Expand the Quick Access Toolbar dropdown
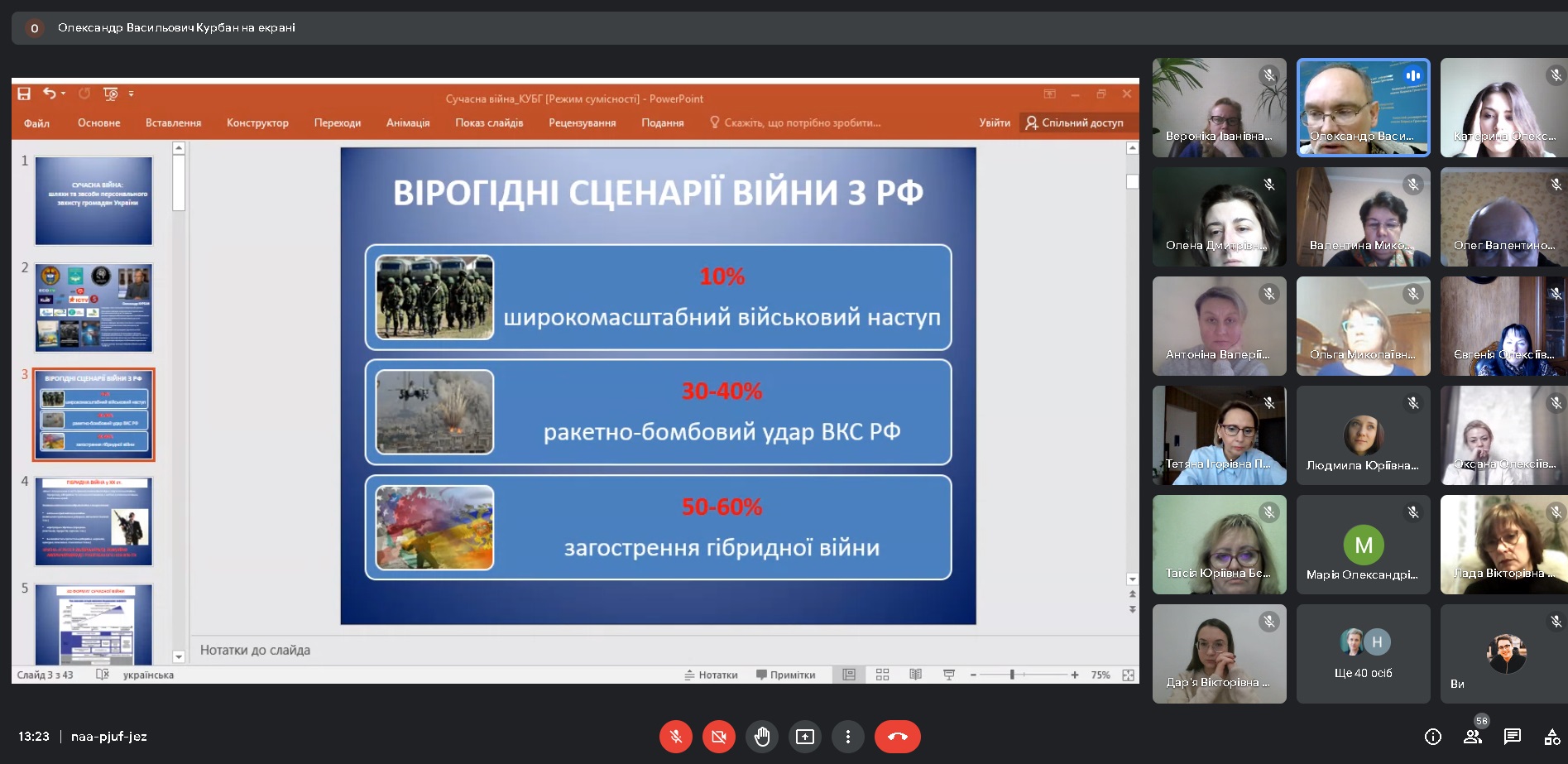The height and width of the screenshot is (764, 1568). coord(132,94)
